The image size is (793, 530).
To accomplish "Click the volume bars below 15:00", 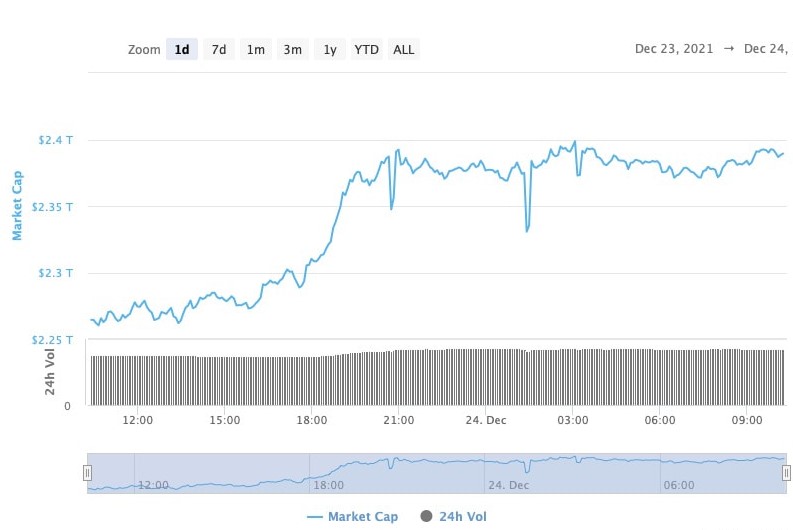I will (225, 381).
